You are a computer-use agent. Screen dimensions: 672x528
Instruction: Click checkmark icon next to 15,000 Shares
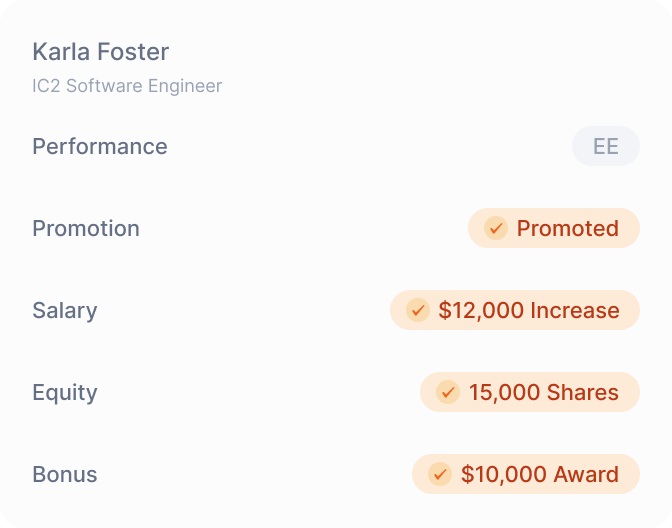click(x=448, y=392)
